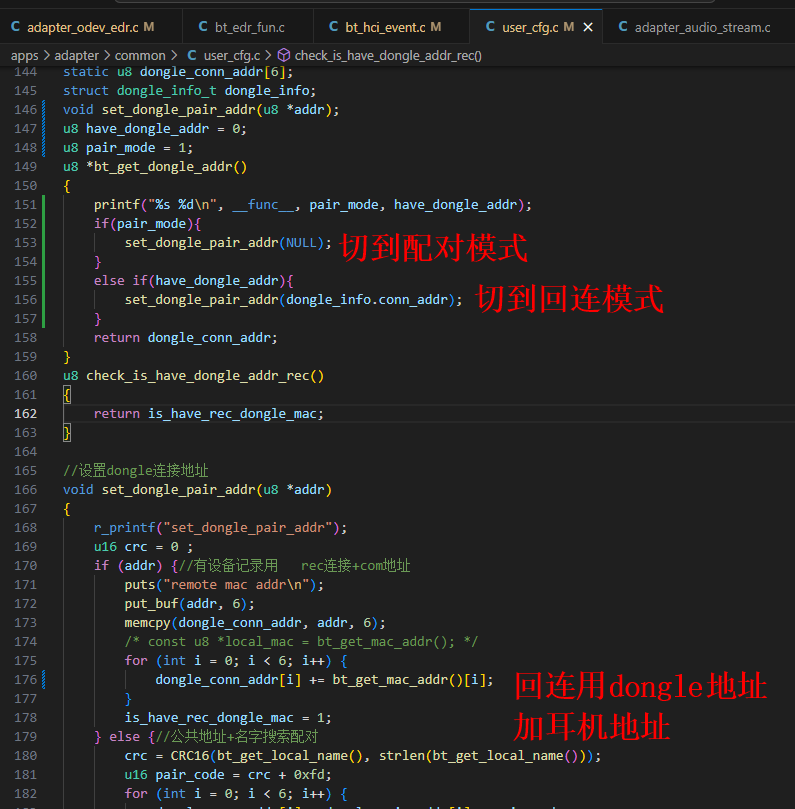Image resolution: width=795 pixels, height=809 pixels.
Task: Click 'dongle_conn_addr[i] += bt_get_mac_addr()[i];' line
Action: click(x=324, y=680)
